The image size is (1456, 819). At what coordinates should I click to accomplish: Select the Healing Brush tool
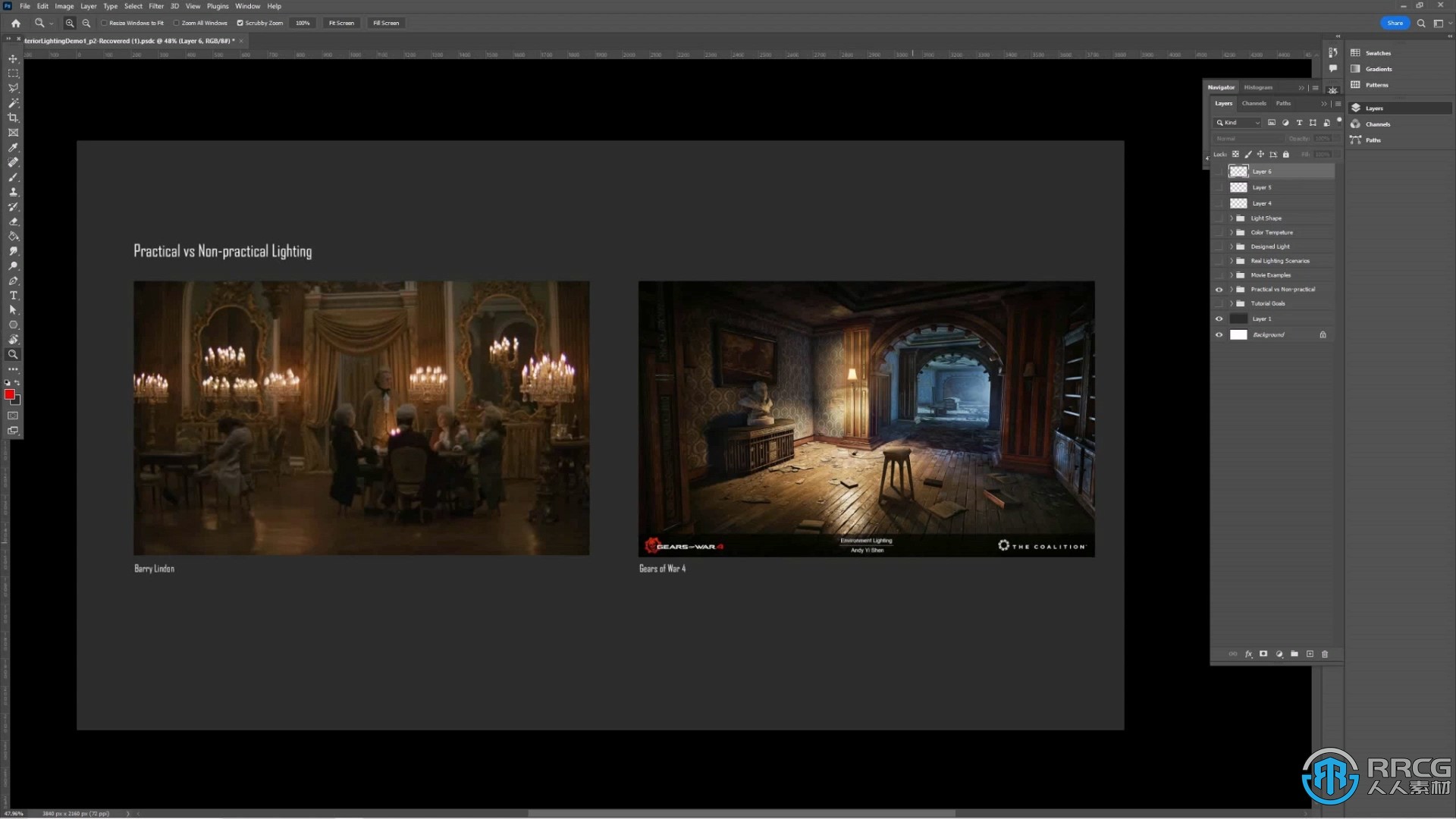[x=13, y=162]
